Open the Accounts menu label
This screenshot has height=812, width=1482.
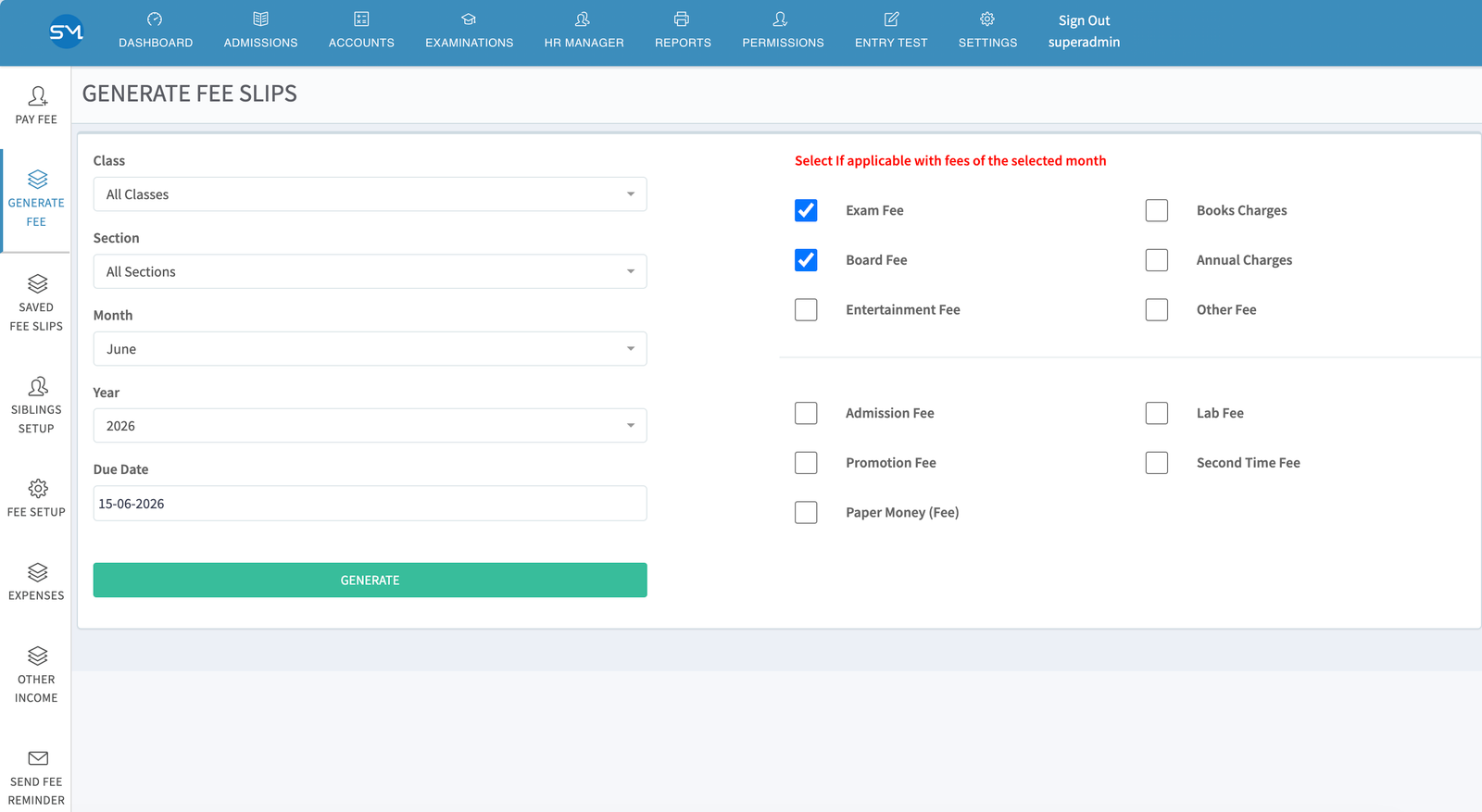(x=361, y=43)
